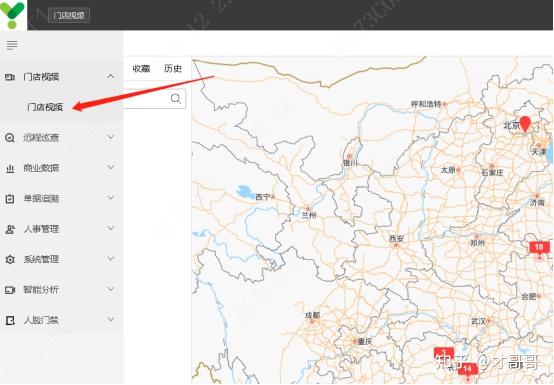Click the 济南 city label on map
The height and width of the screenshot is (385, 554).
[537, 203]
